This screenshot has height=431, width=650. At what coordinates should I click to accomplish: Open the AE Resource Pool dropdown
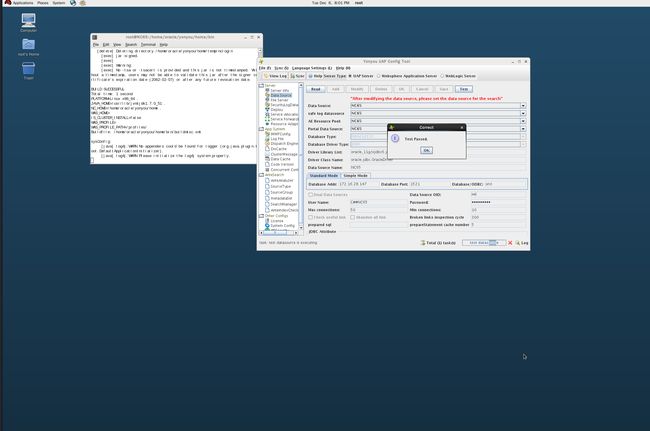[523, 121]
